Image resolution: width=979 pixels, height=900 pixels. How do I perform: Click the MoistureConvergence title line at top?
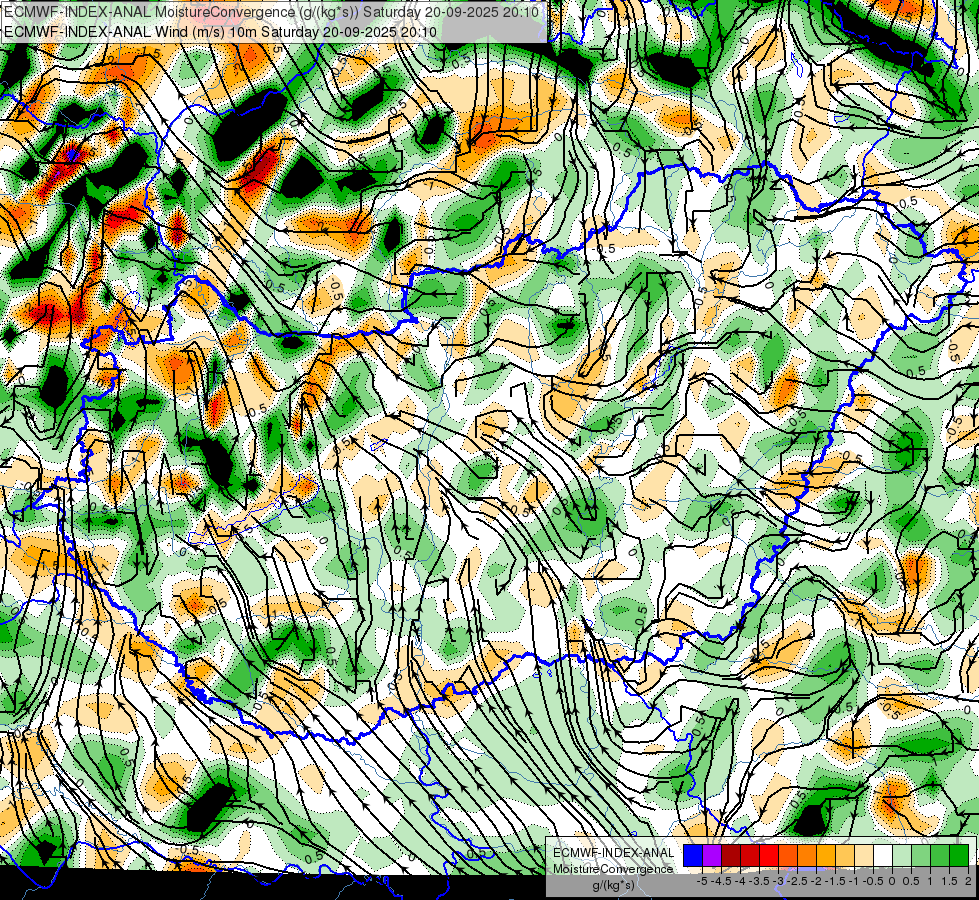[x=272, y=12]
